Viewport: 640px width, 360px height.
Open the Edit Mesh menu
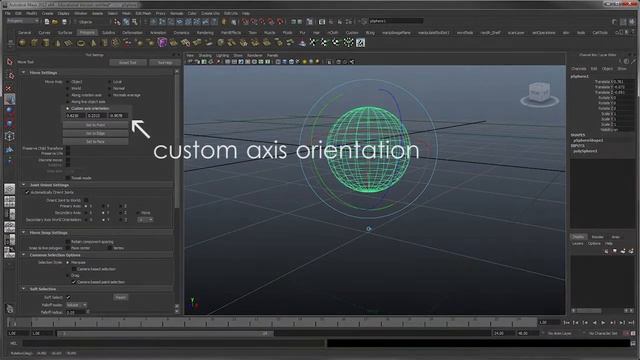[143, 13]
